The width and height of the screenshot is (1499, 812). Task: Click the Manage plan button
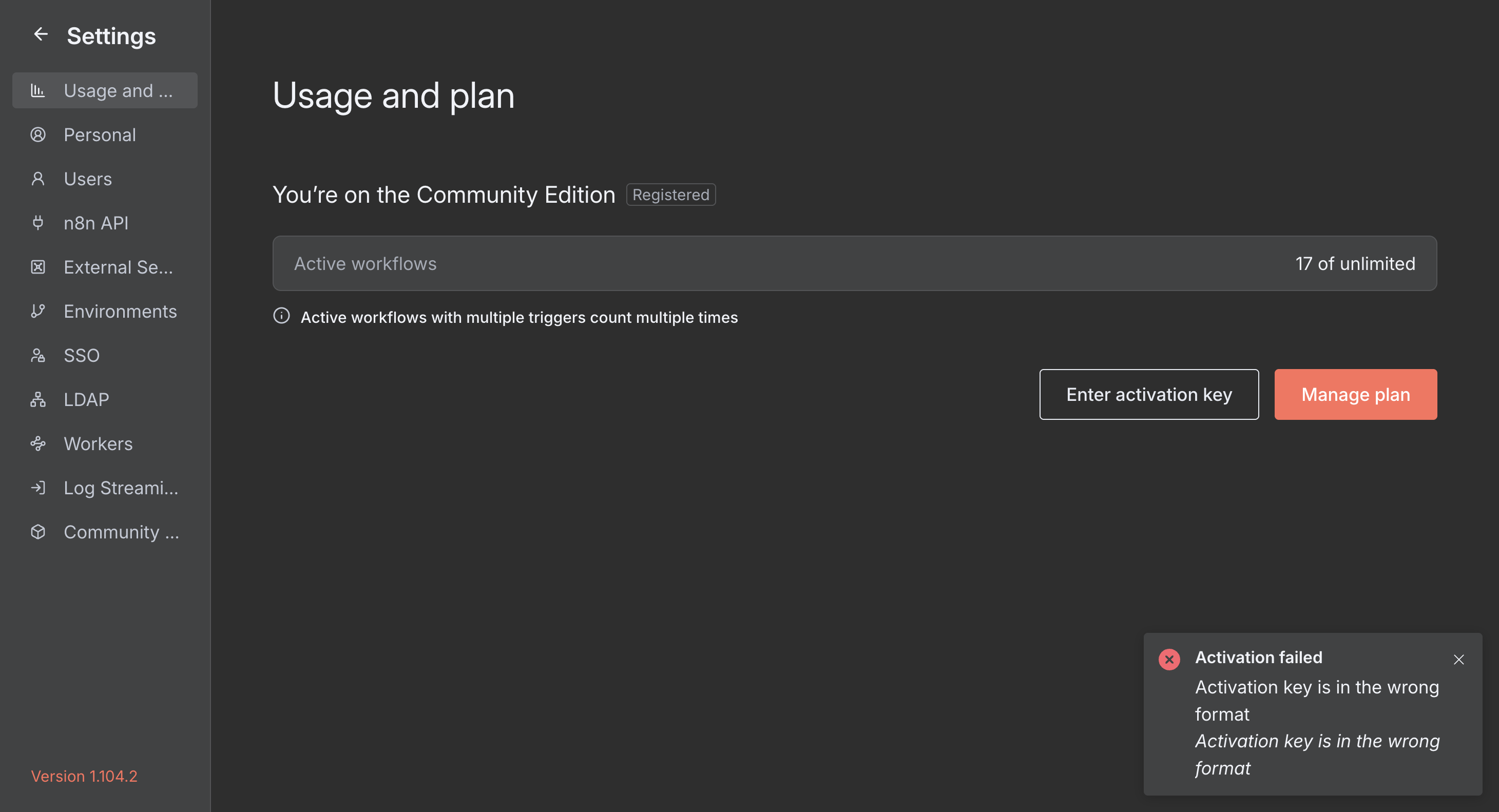pyautogui.click(x=1355, y=394)
